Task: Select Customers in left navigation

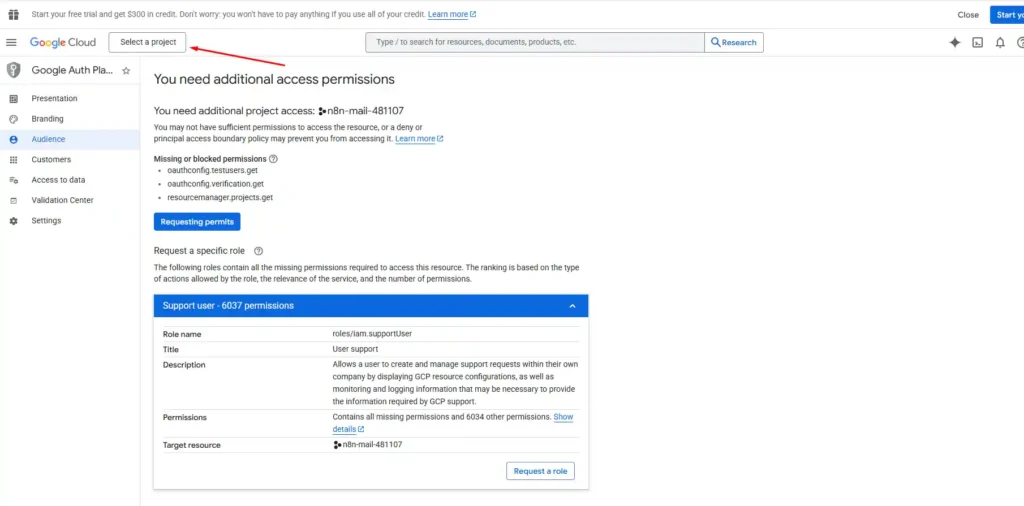Action: (51, 160)
